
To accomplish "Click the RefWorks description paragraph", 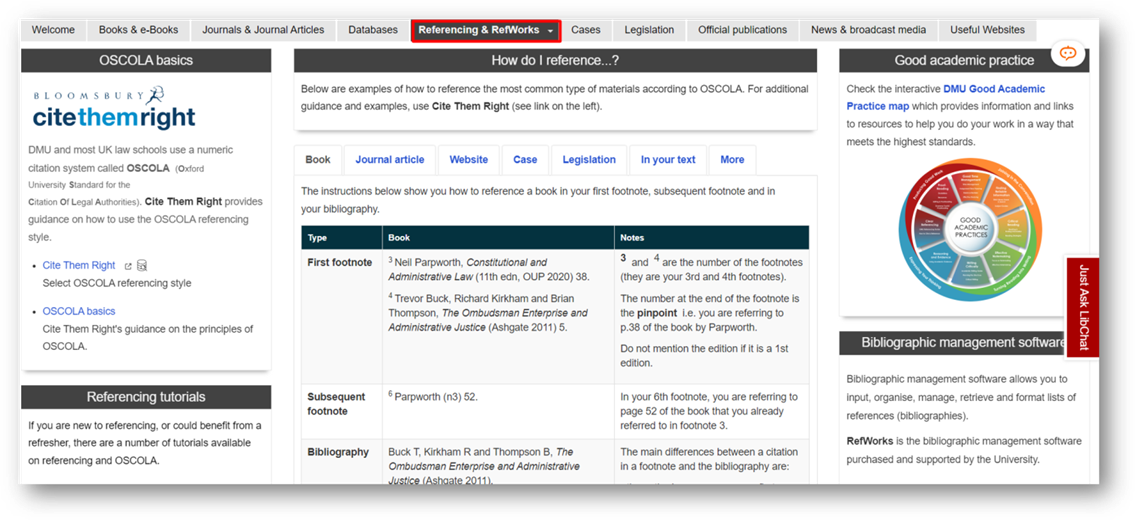I will (963, 450).
